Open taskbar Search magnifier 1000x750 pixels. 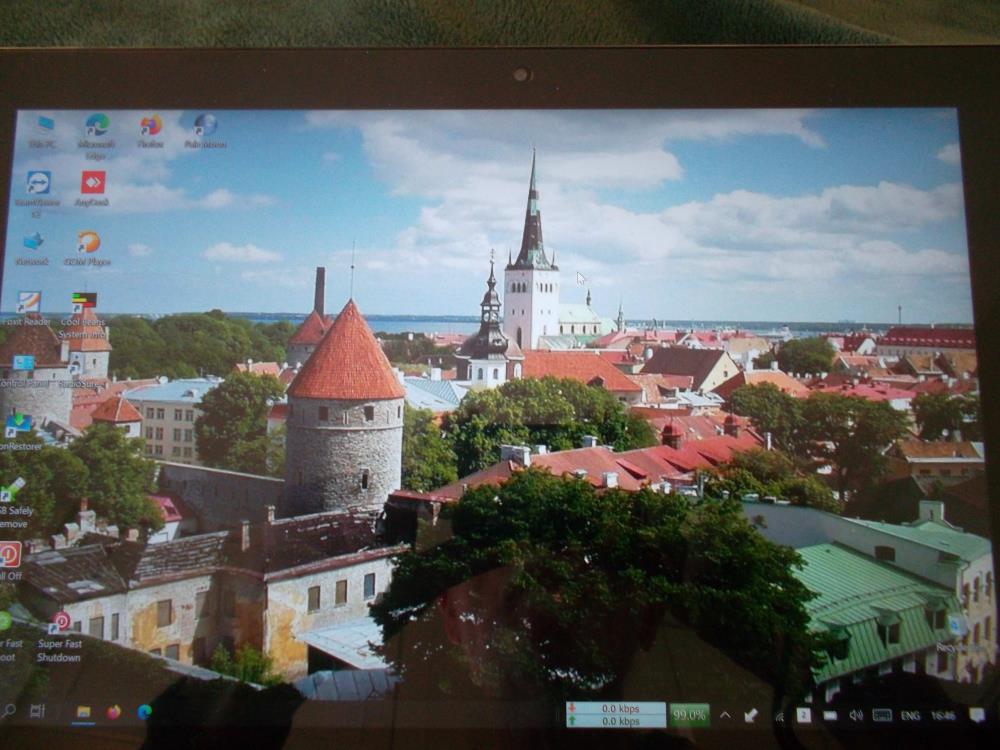click(x=9, y=710)
